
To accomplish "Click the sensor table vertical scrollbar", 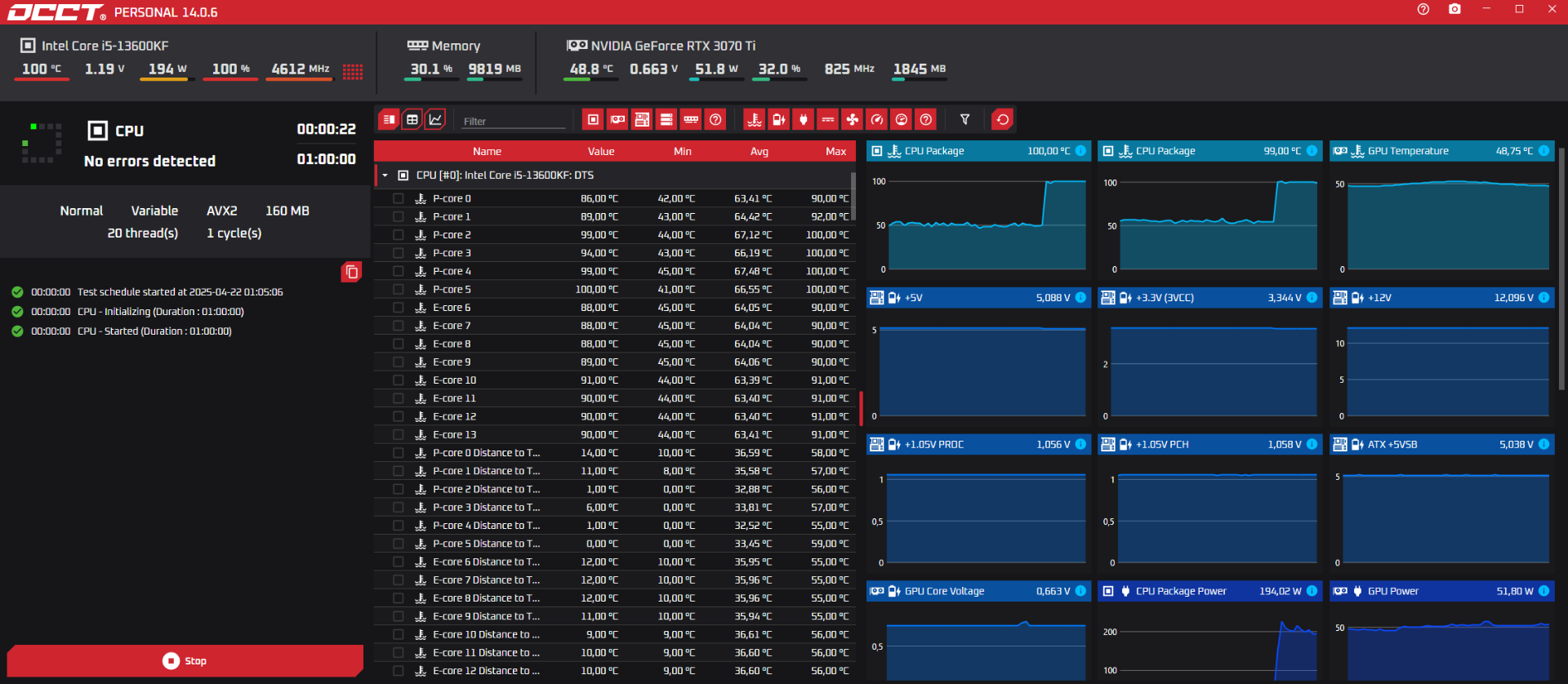I will coord(853,196).
